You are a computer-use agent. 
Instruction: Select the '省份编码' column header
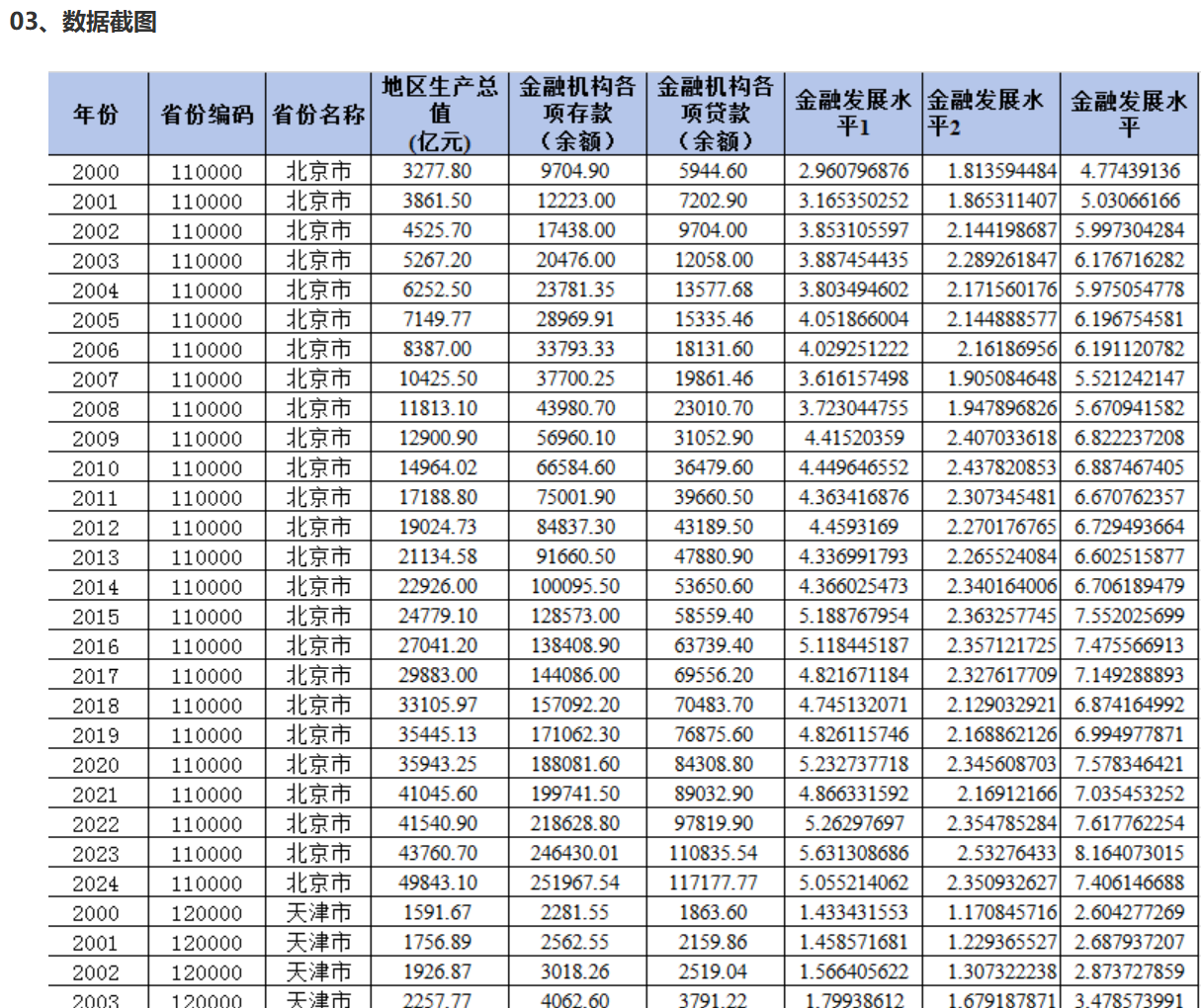207,114
